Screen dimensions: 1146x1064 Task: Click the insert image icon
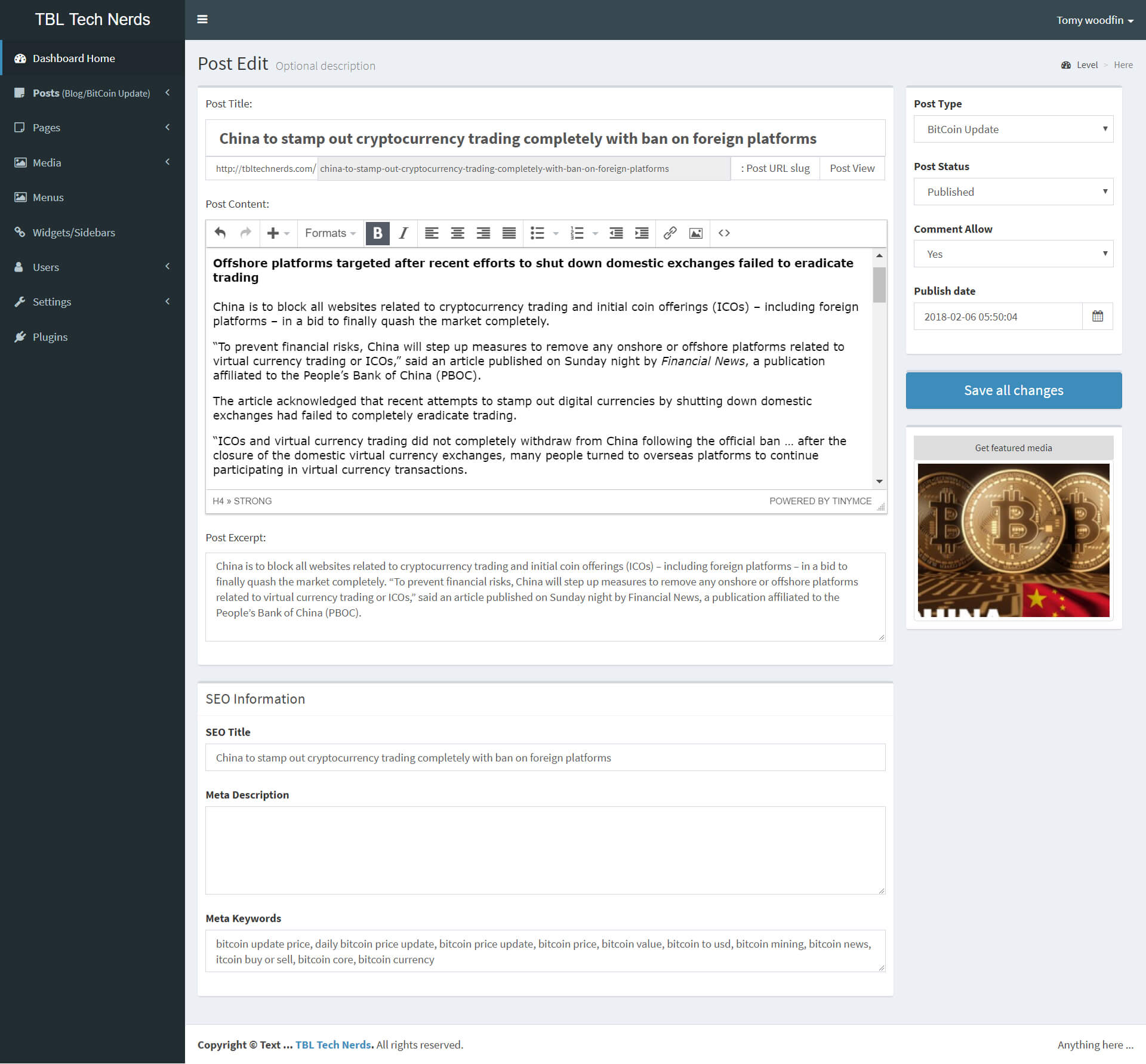pos(695,233)
